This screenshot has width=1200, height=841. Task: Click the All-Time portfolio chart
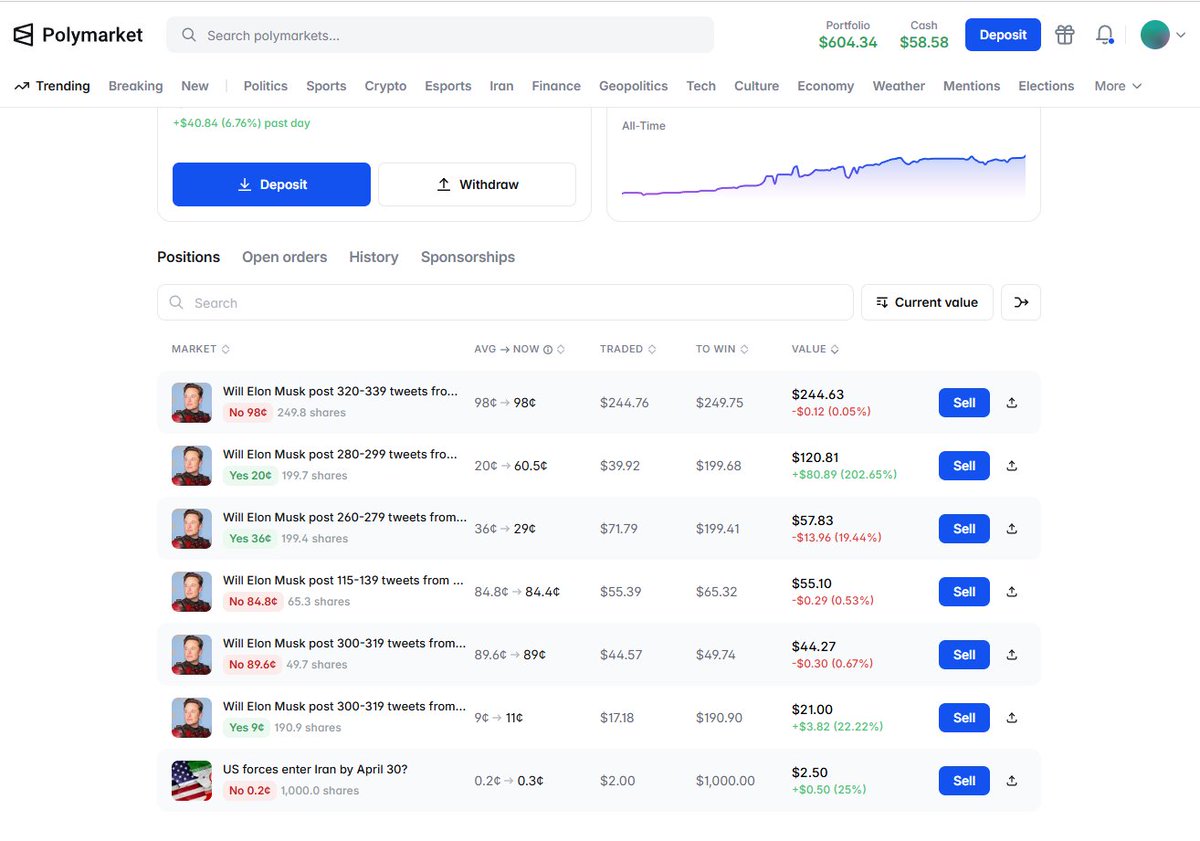tap(823, 175)
